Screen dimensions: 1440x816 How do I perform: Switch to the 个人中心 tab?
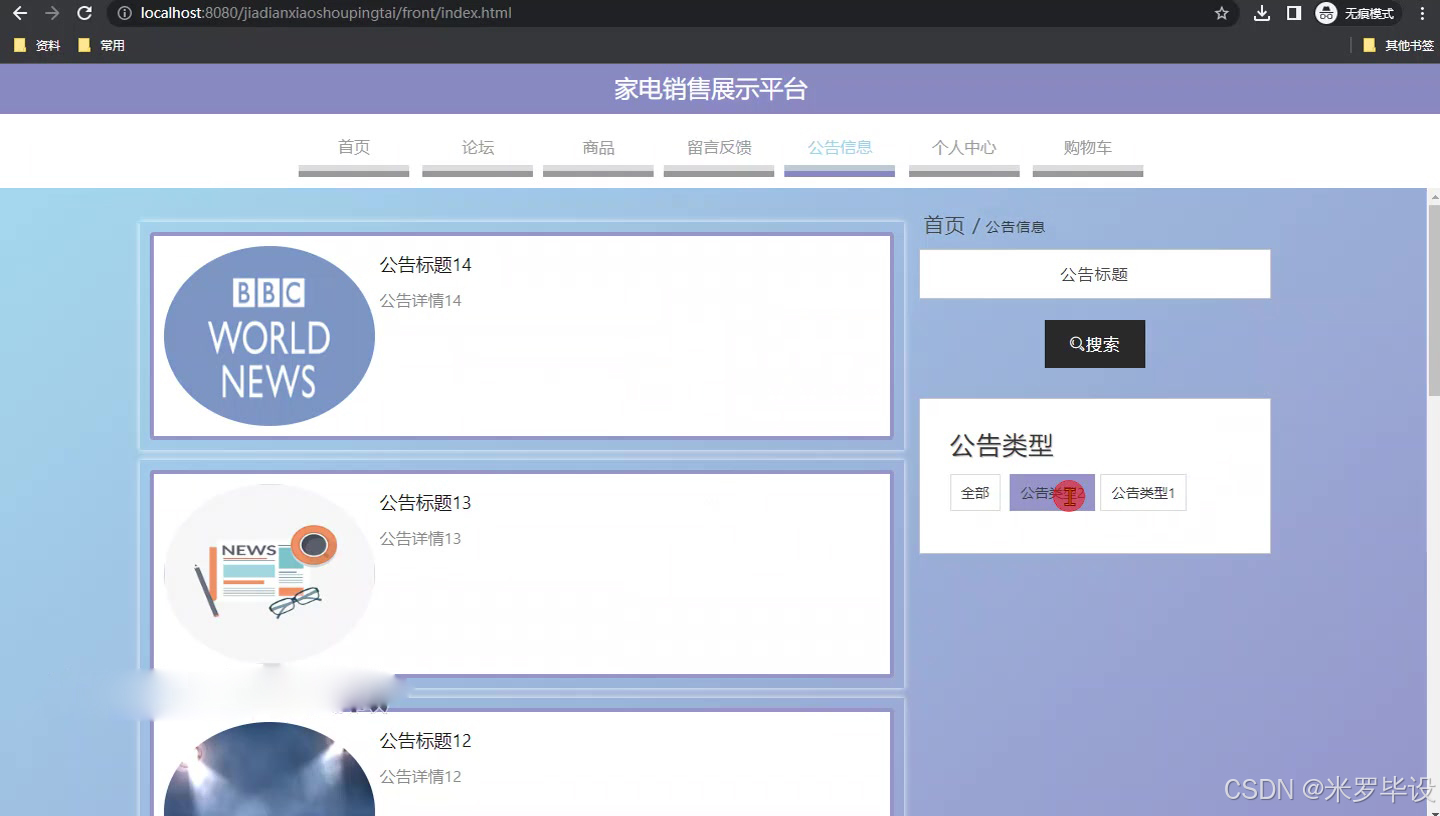click(x=963, y=147)
